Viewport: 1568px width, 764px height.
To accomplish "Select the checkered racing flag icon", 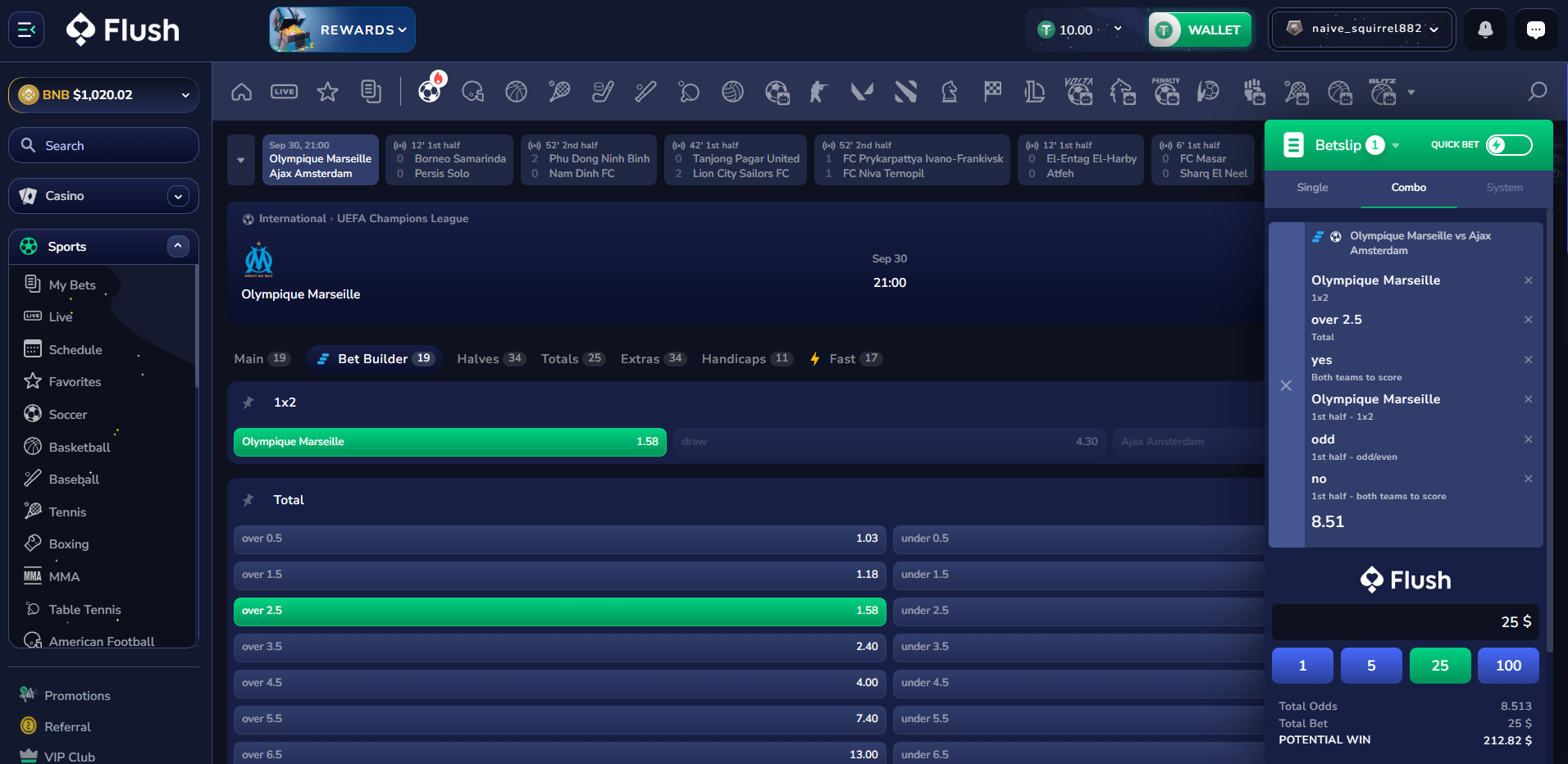I will click(x=992, y=92).
